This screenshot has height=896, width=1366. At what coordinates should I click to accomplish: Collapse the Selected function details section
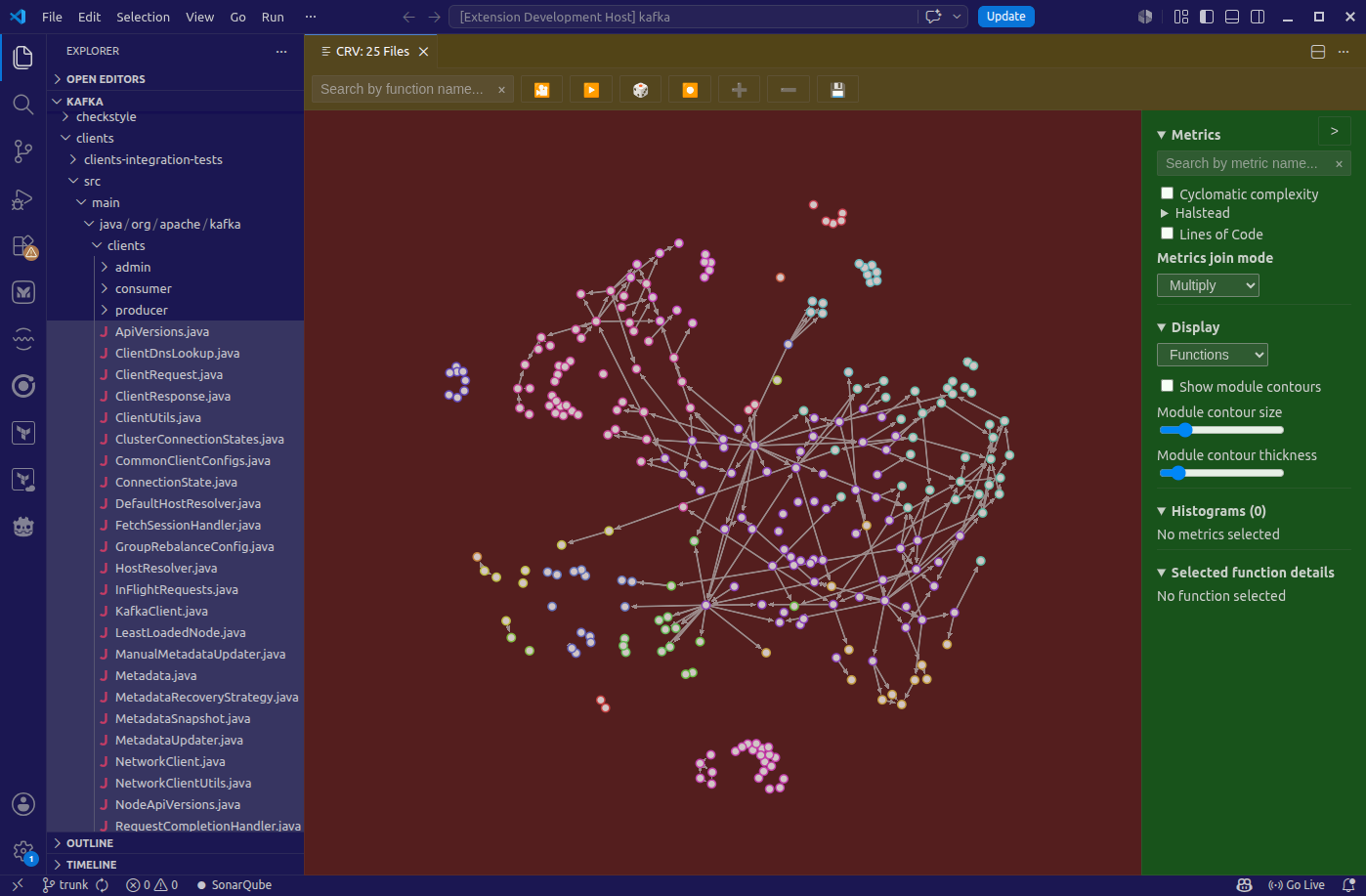[1246, 573]
